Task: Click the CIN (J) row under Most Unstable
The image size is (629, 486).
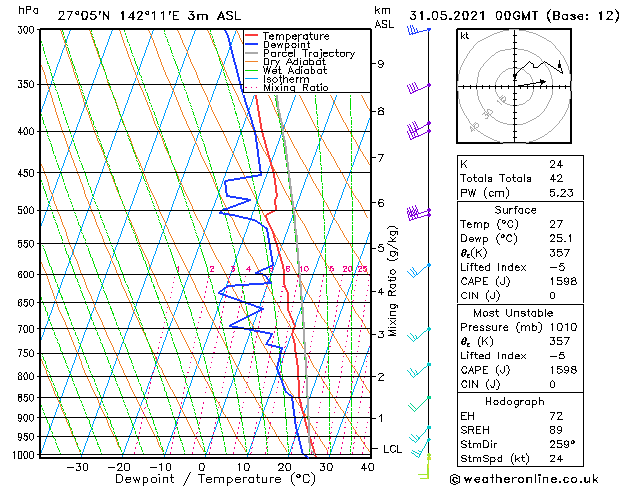Action: point(520,385)
